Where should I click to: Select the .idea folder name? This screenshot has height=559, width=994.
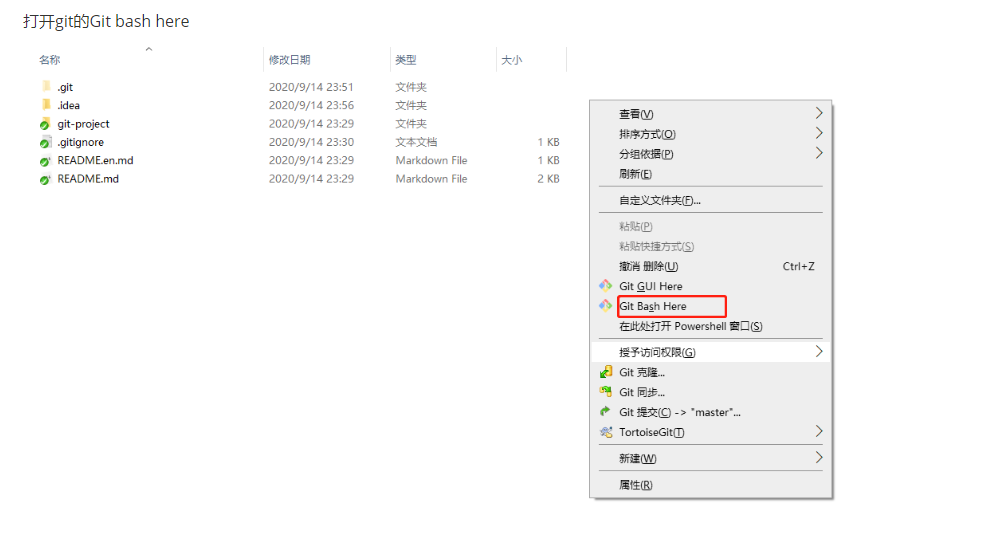(68, 105)
